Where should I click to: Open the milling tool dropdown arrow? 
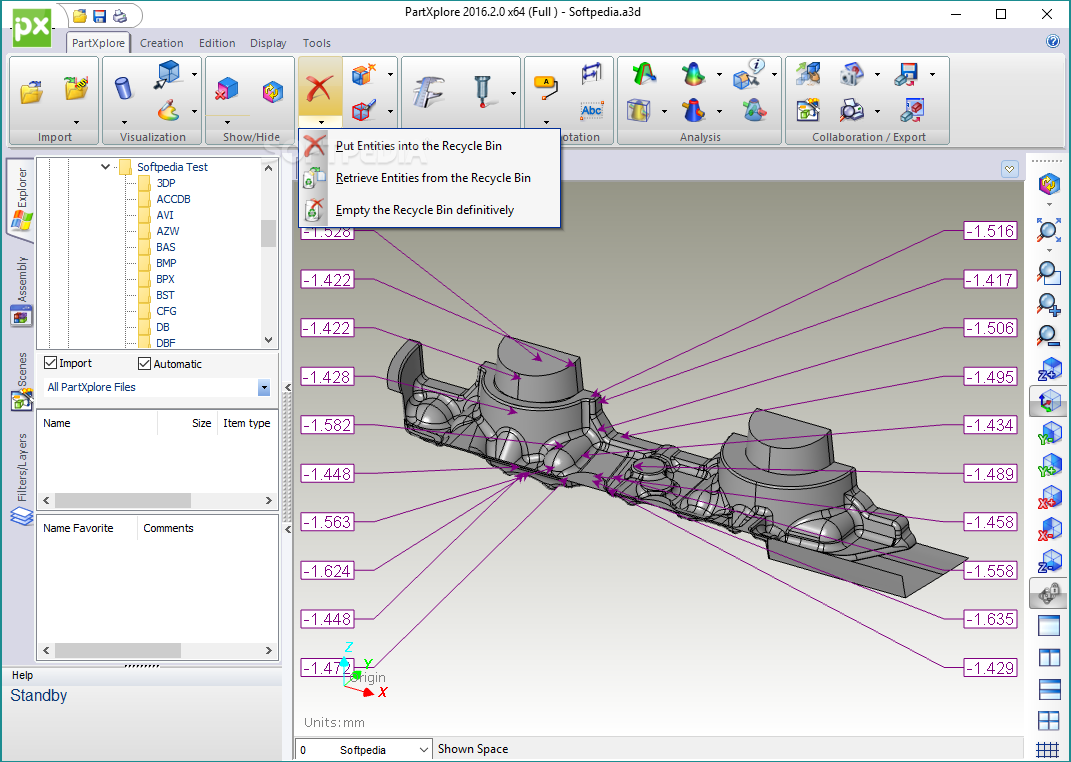(513, 94)
